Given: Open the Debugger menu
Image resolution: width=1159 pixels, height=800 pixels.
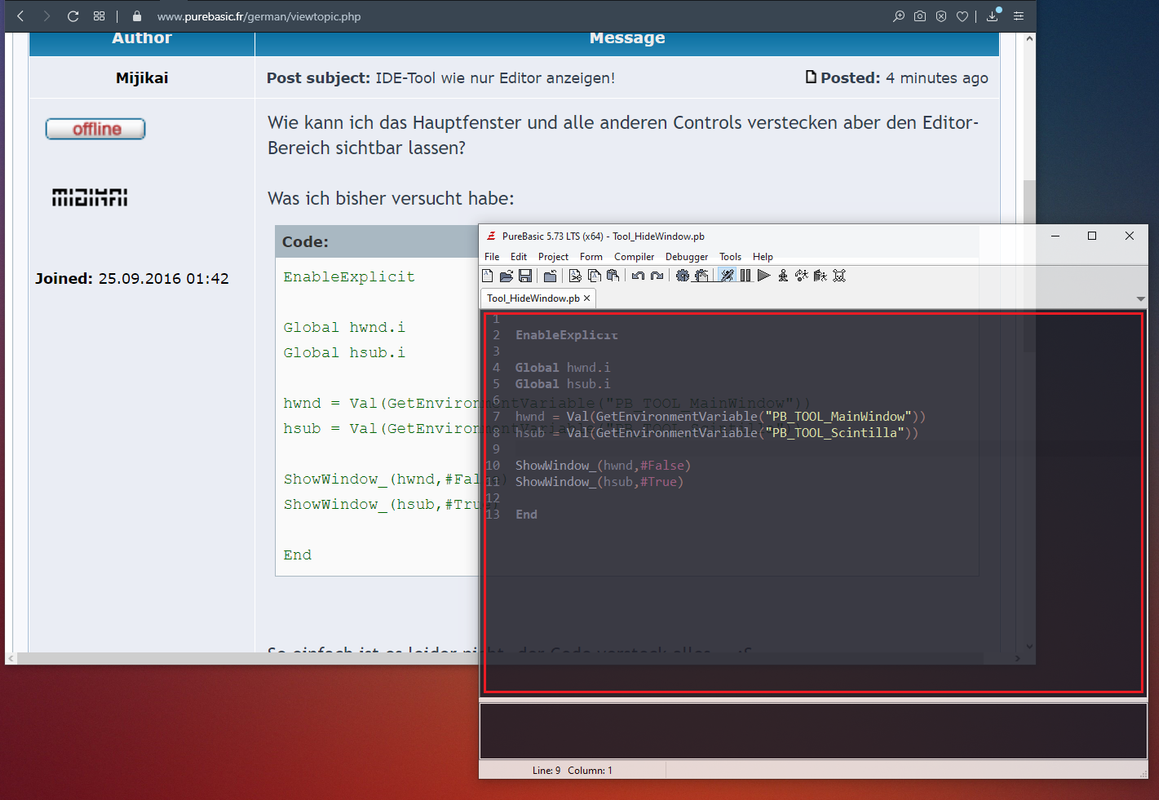Looking at the screenshot, I should point(687,257).
